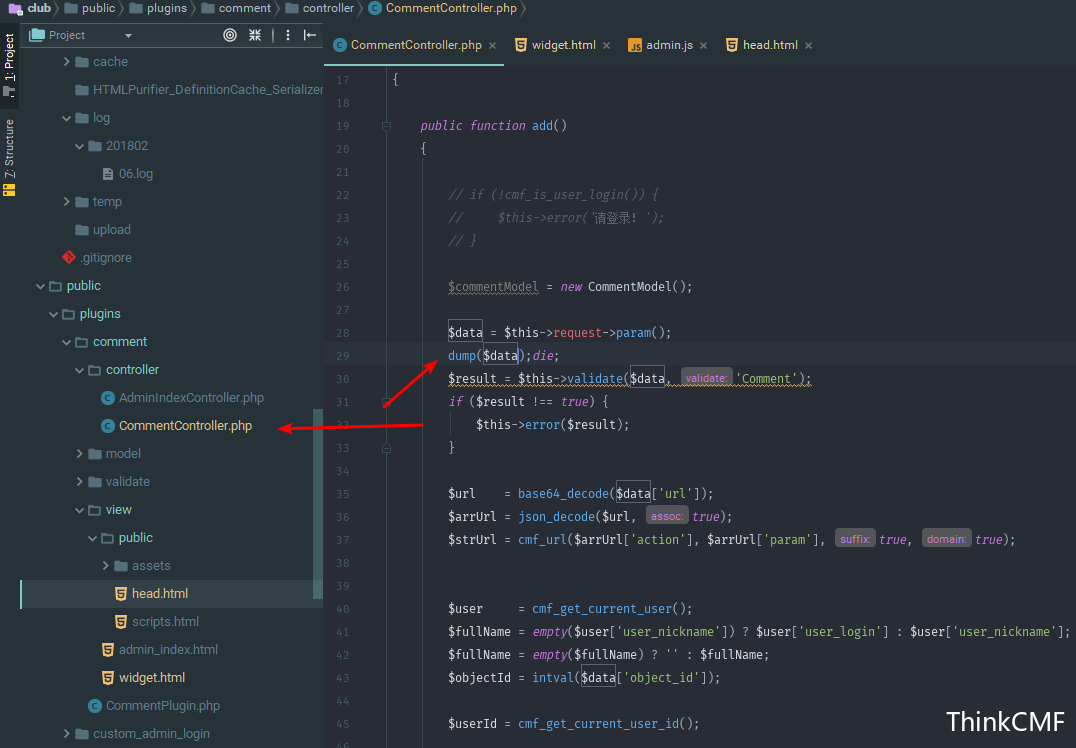
Task: Click 'plugins' in the breadcrumb path
Action: (x=166, y=8)
